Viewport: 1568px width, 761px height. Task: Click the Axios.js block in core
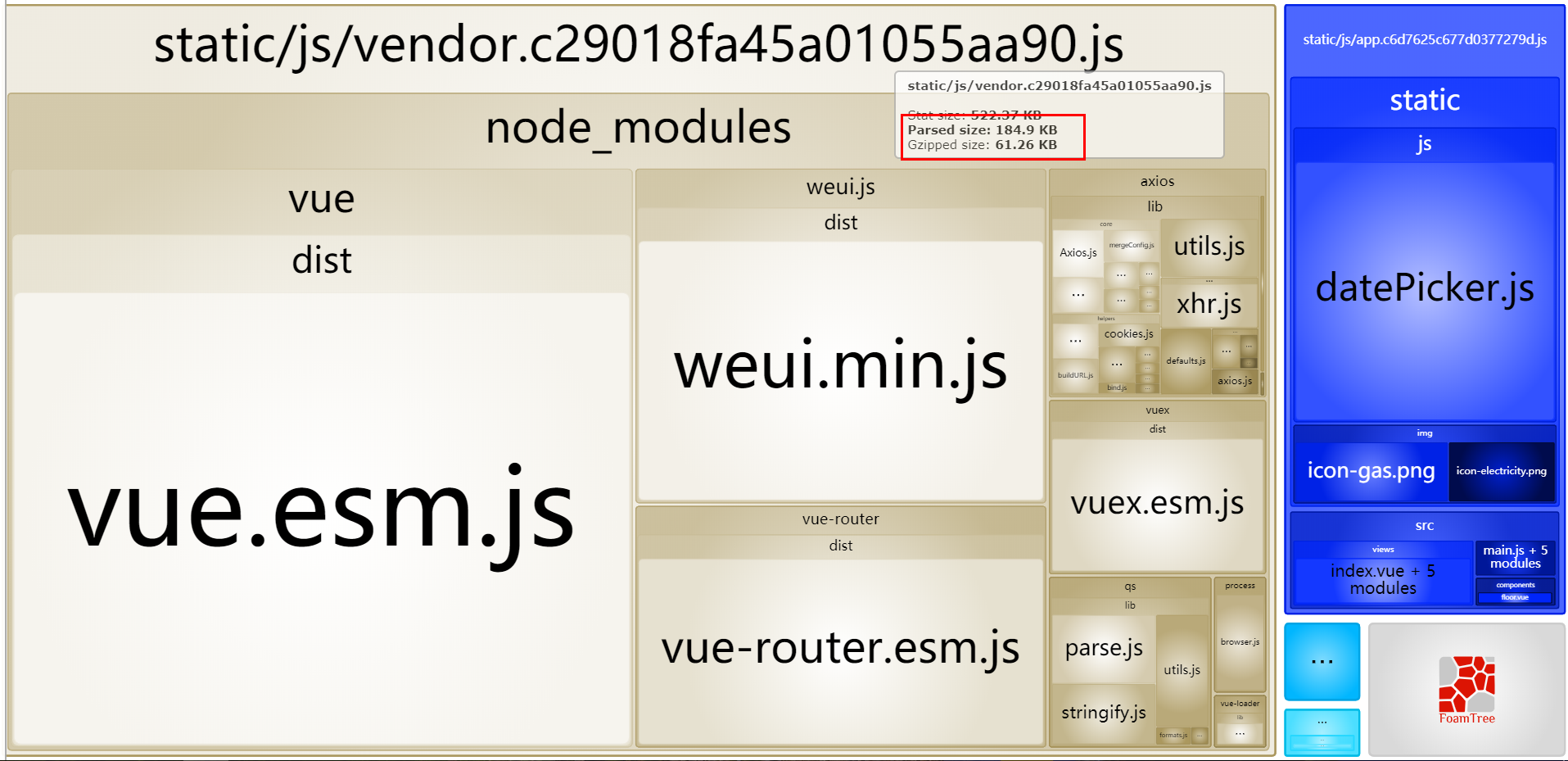click(x=1078, y=253)
